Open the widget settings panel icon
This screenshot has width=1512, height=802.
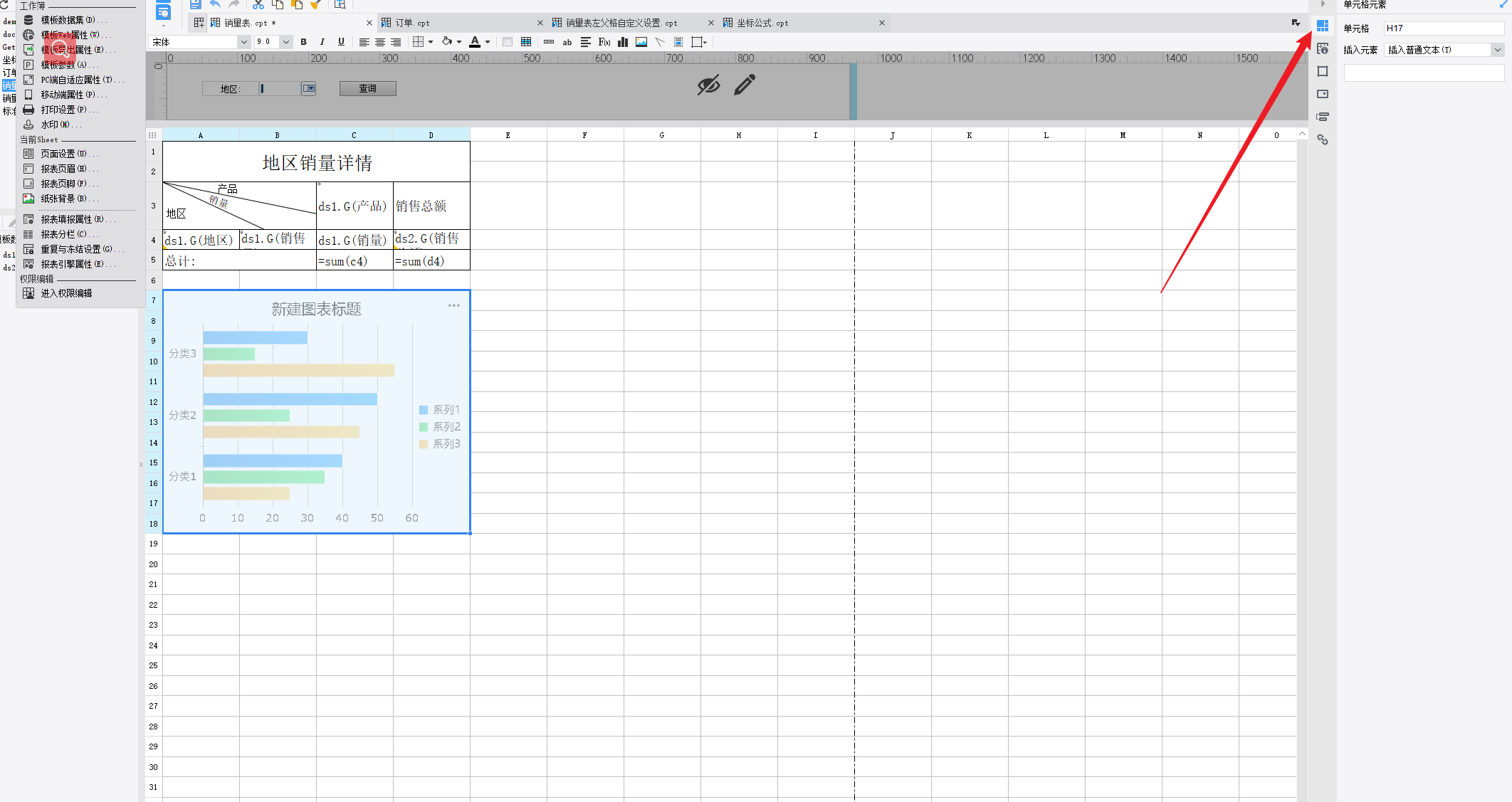click(1323, 94)
